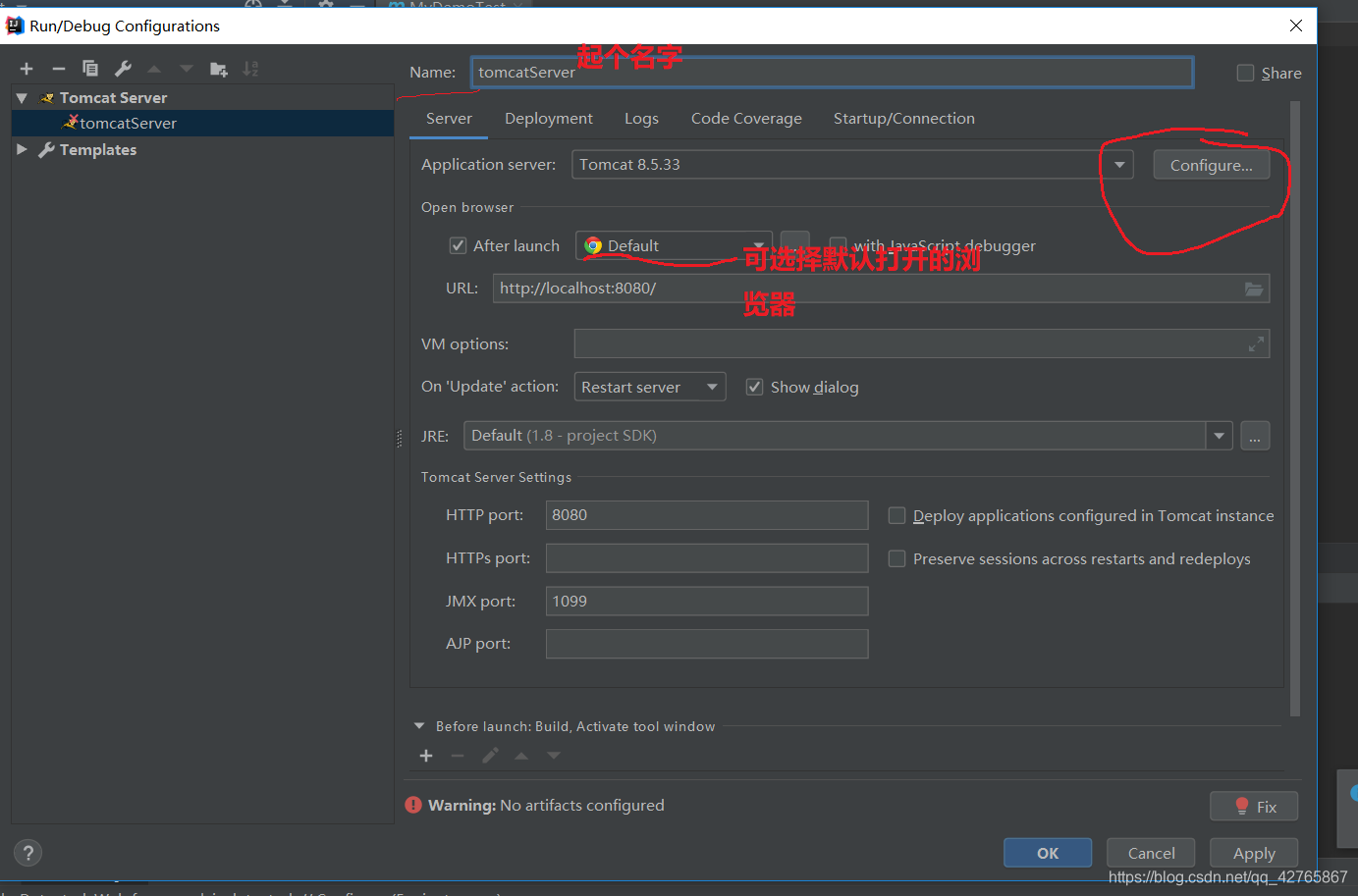Add a new configuration with plus icon
The height and width of the screenshot is (896, 1358).
27,69
